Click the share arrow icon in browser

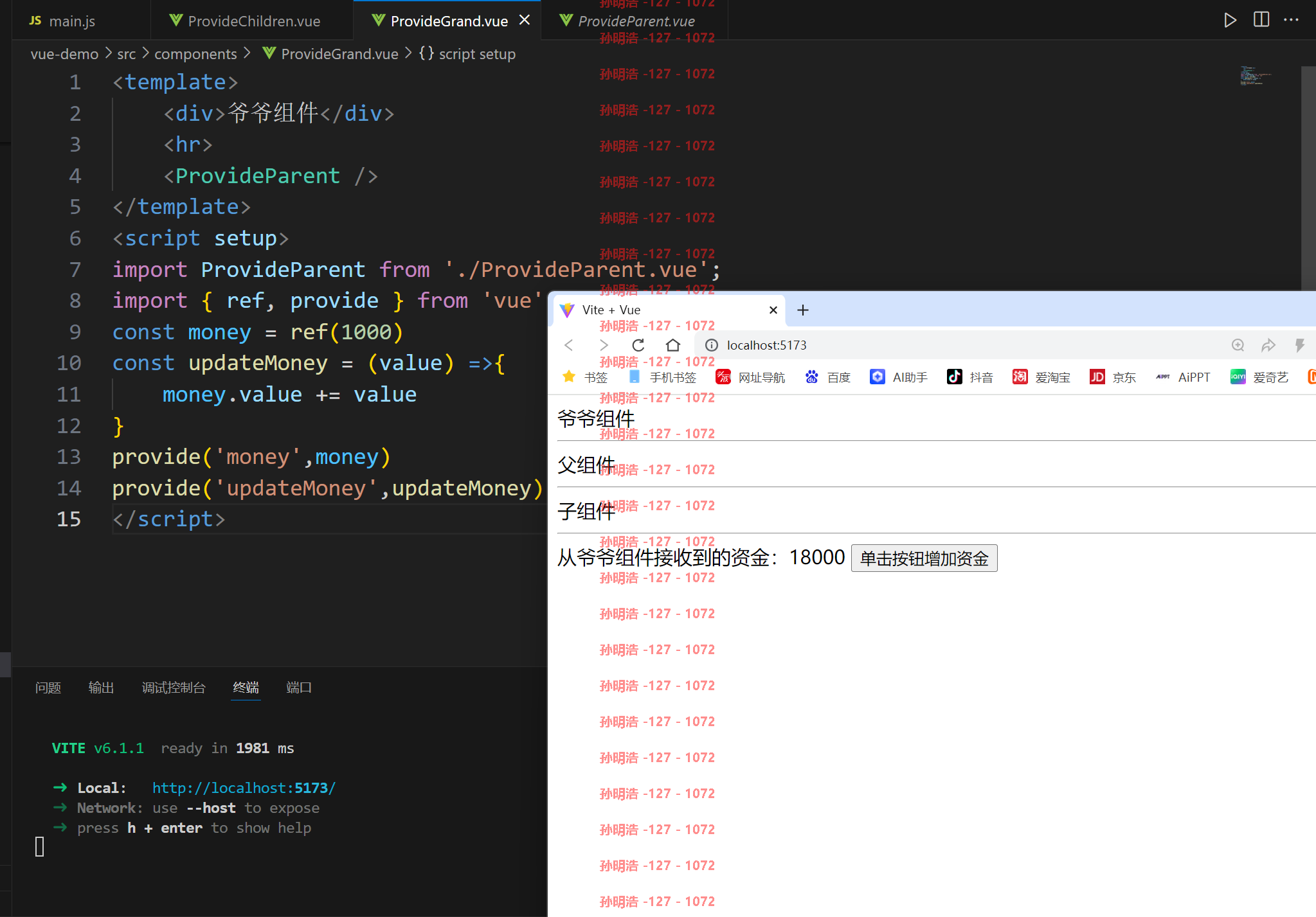point(1268,345)
